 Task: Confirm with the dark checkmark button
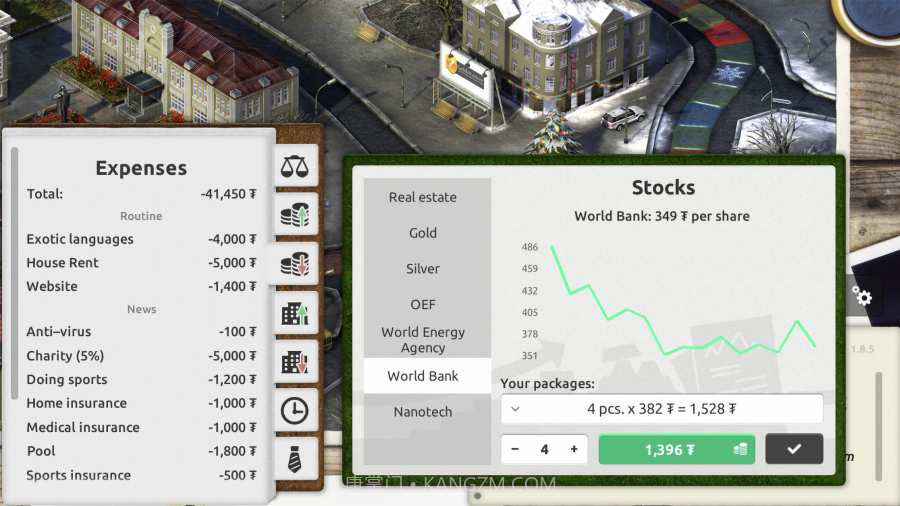pyautogui.click(x=794, y=449)
